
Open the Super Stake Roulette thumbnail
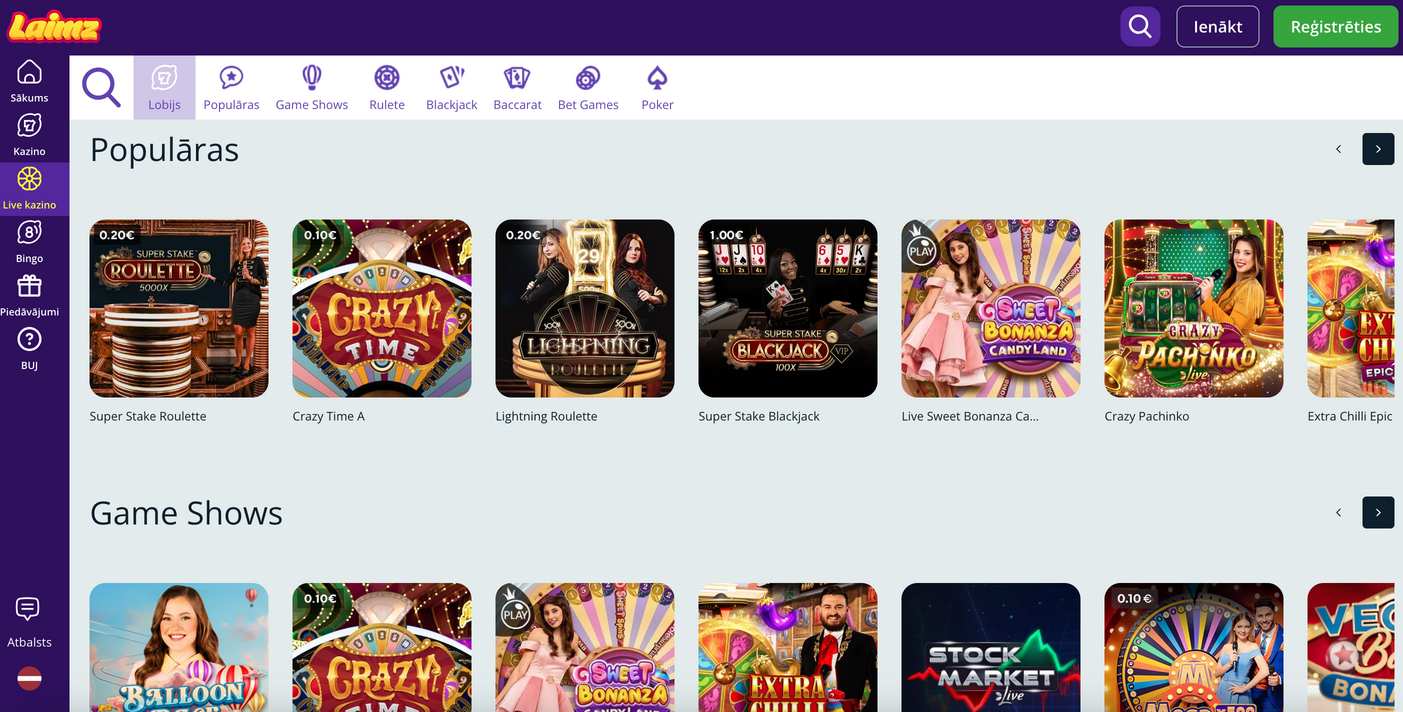click(179, 309)
